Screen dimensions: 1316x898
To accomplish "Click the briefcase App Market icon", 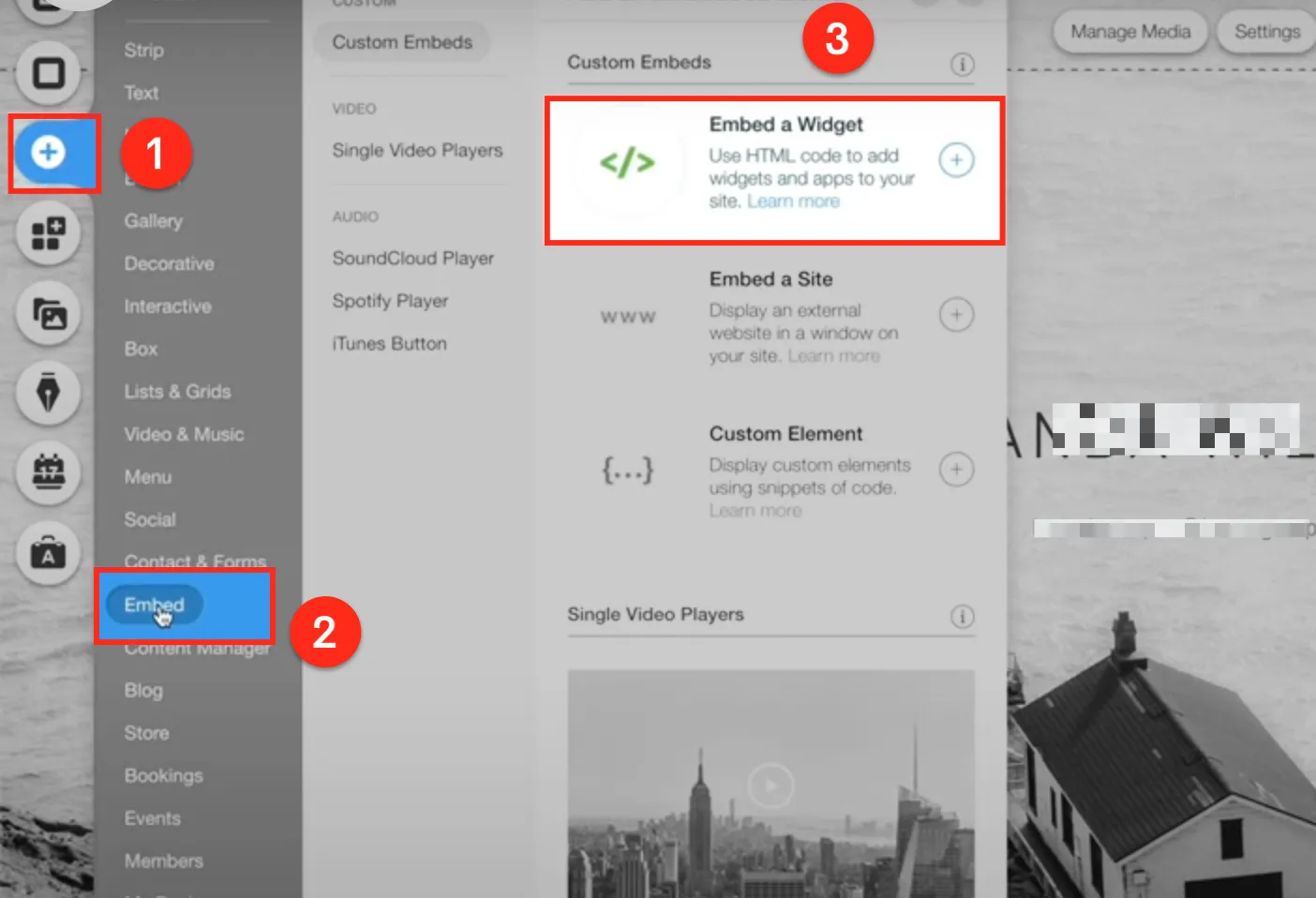I will [x=48, y=553].
